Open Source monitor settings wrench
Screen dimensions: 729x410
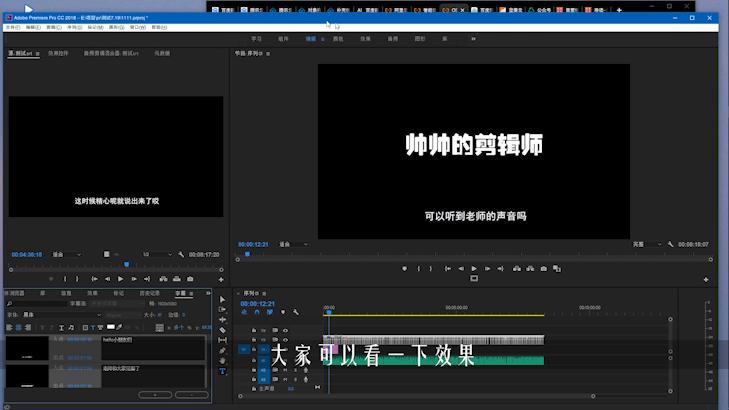click(181, 254)
